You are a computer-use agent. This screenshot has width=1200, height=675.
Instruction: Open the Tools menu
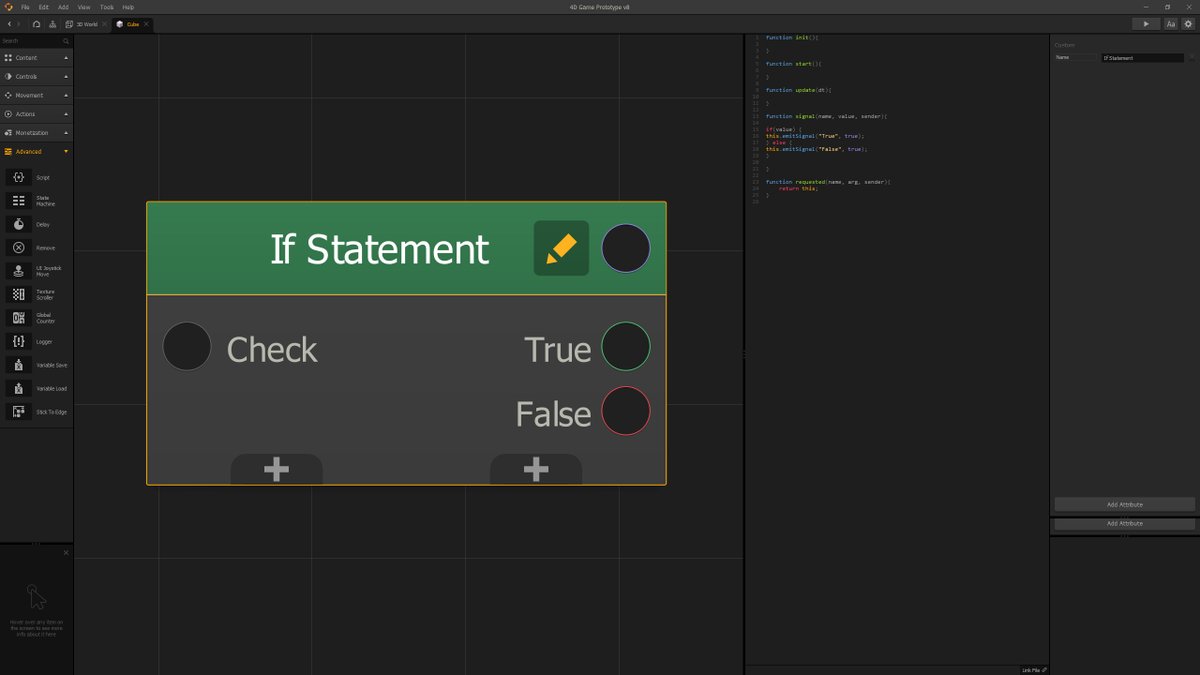tap(107, 6)
